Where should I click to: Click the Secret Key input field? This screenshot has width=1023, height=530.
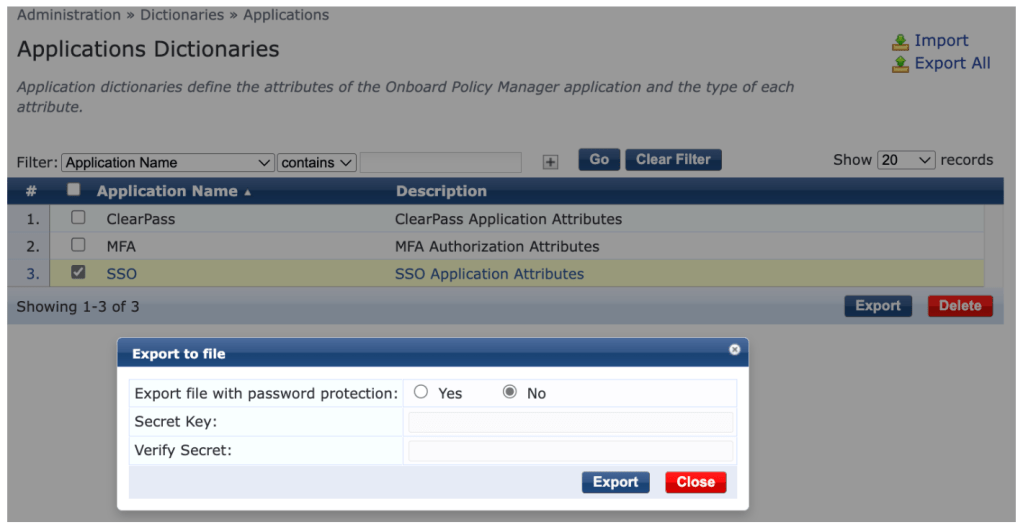[x=570, y=422]
